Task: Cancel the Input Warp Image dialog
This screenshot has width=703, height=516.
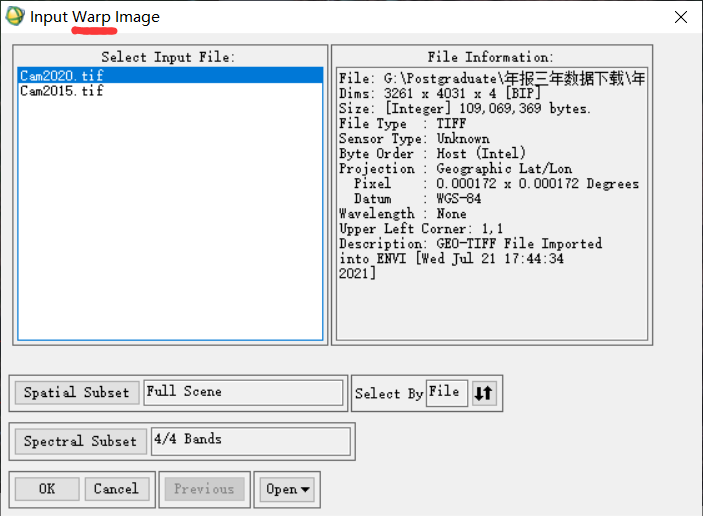Action: tap(116, 489)
